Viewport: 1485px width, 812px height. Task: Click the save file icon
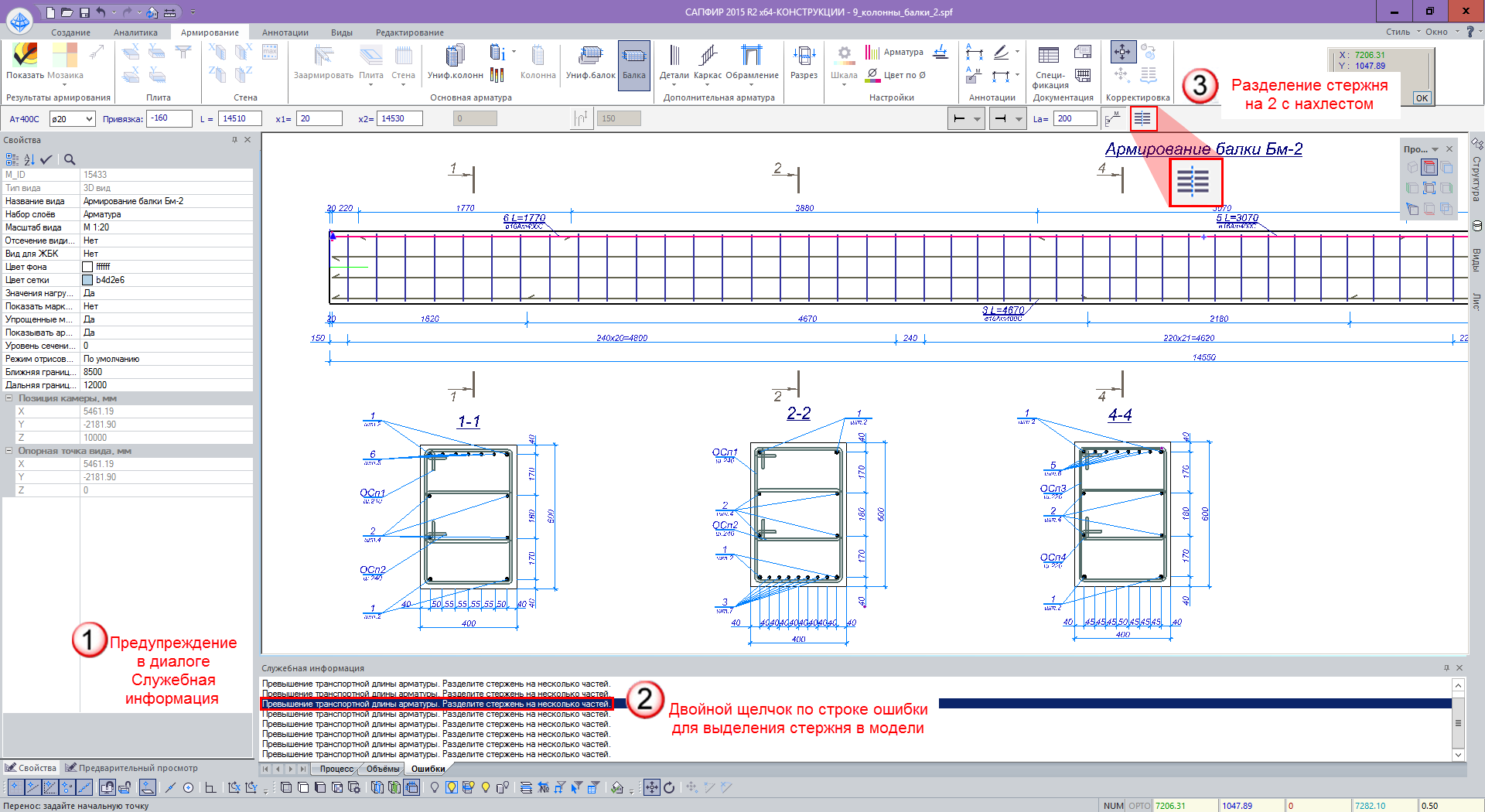coord(84,12)
